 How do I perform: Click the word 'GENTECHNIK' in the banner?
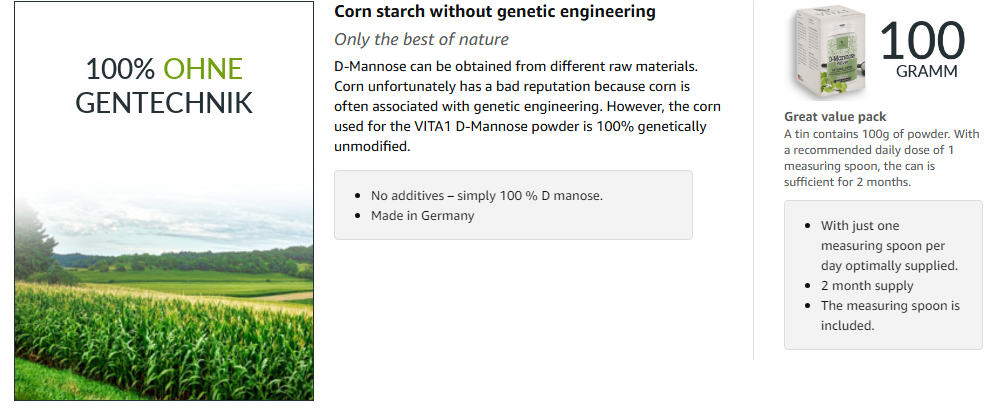pyautogui.click(x=164, y=103)
